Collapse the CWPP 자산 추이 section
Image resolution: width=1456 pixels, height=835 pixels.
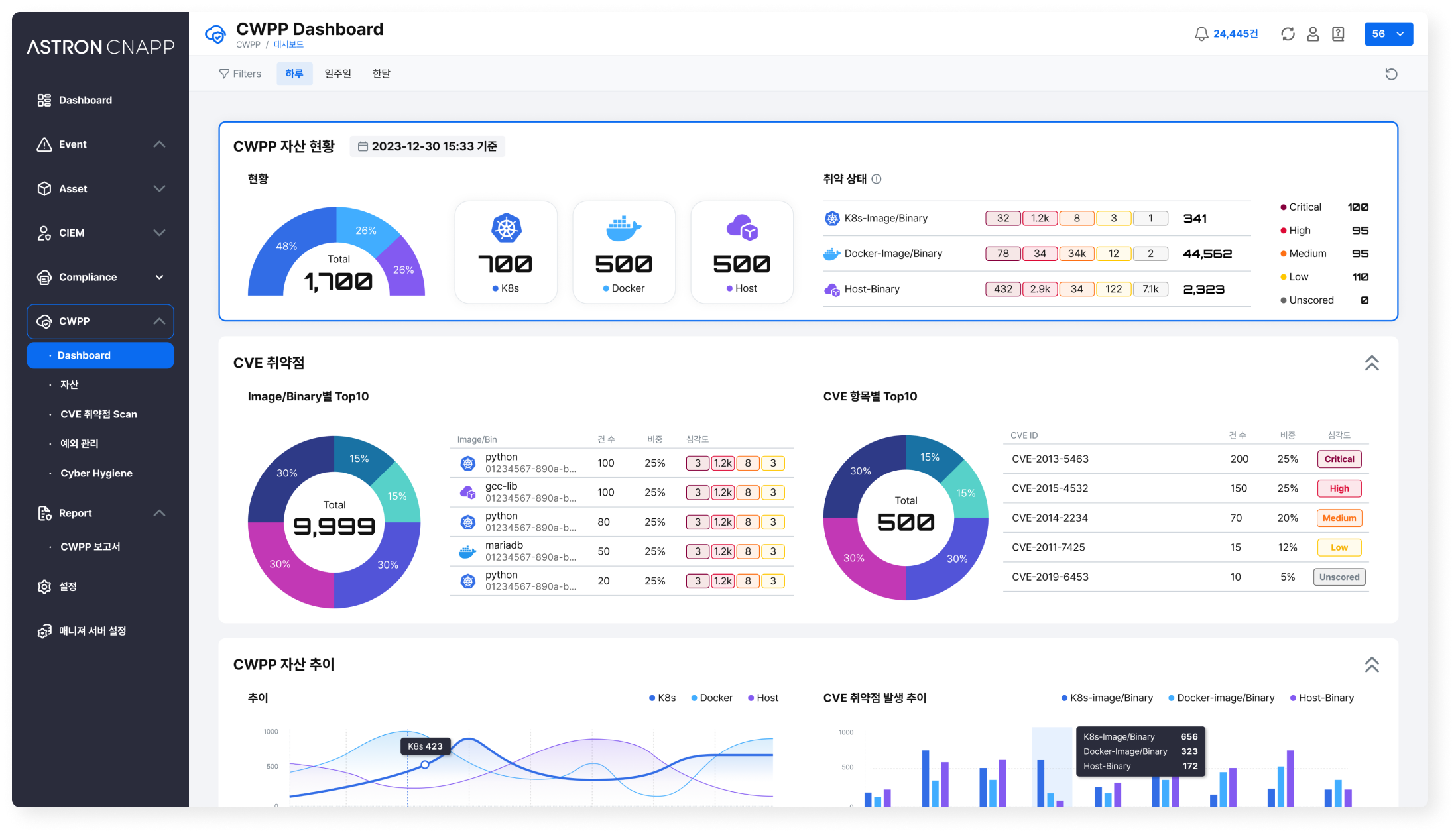coord(1372,665)
